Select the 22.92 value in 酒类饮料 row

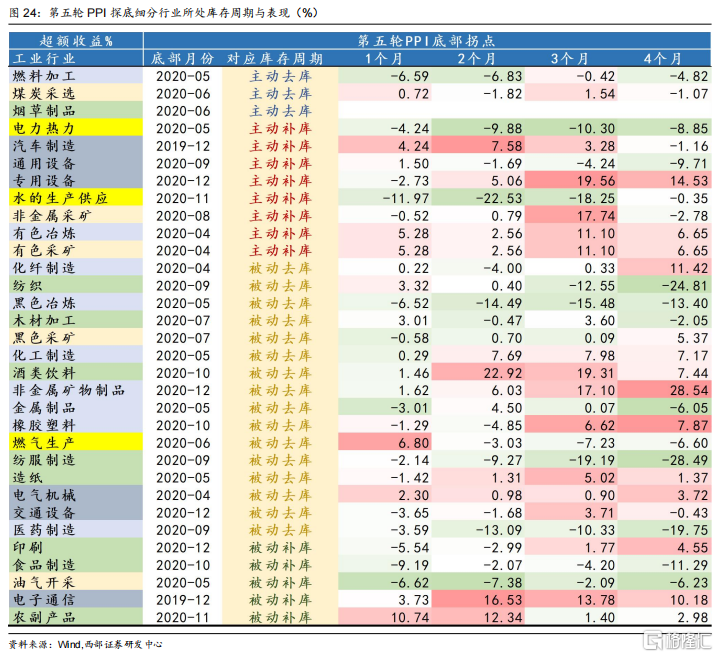click(x=478, y=373)
